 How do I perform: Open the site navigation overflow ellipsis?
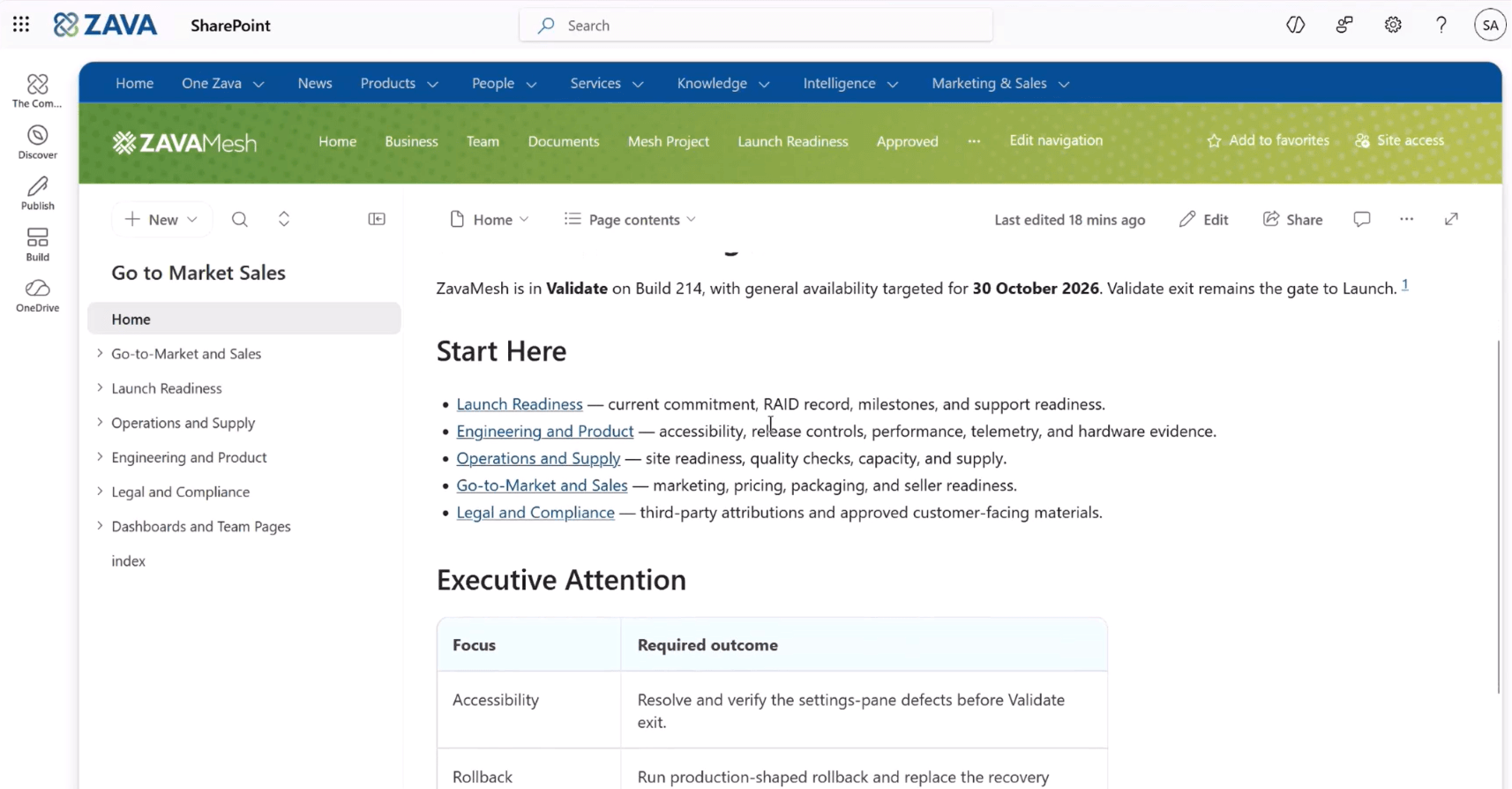coord(974,141)
